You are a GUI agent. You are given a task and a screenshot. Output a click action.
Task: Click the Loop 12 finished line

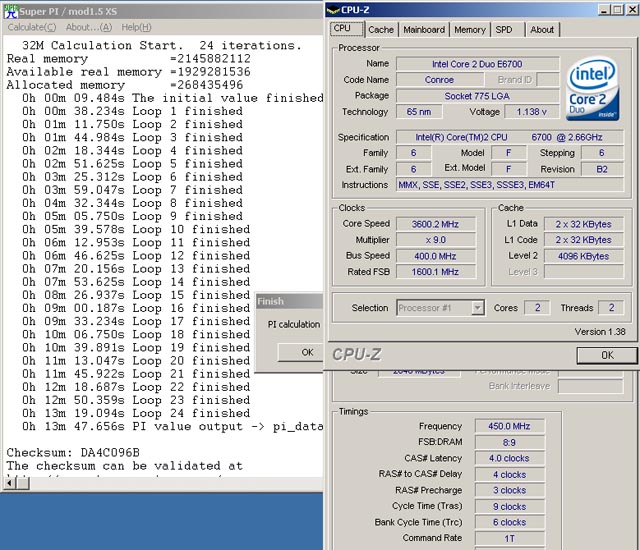coord(136,256)
